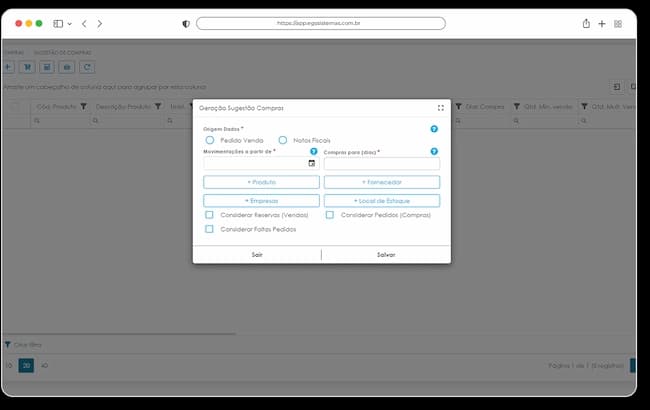Expand the Geração Sugestão Compras dialog fullscreen
The image size is (650, 410).
coord(441,108)
